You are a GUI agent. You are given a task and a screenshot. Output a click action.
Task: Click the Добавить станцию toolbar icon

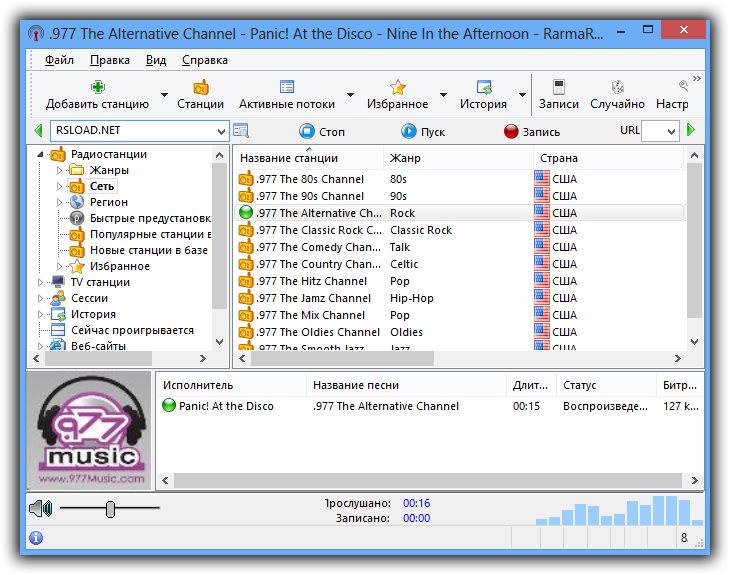98,87
